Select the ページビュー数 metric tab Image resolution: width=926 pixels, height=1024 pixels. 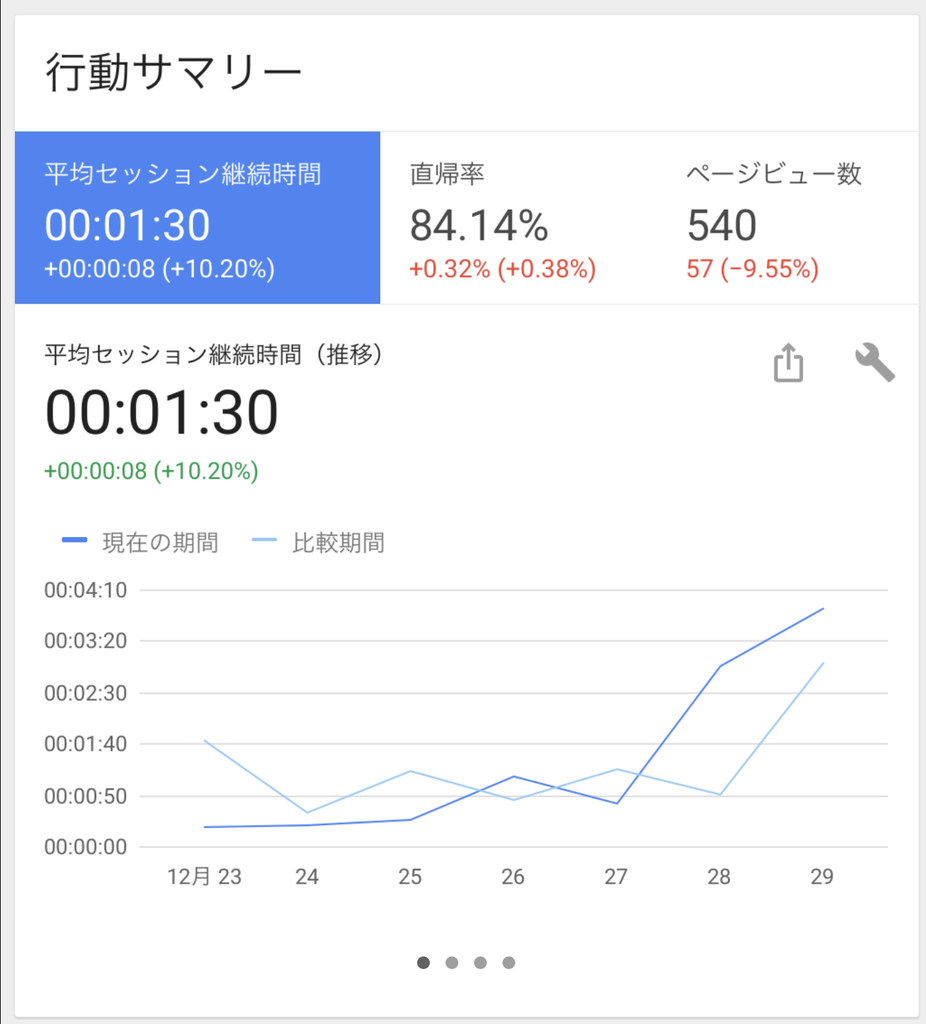(787, 217)
